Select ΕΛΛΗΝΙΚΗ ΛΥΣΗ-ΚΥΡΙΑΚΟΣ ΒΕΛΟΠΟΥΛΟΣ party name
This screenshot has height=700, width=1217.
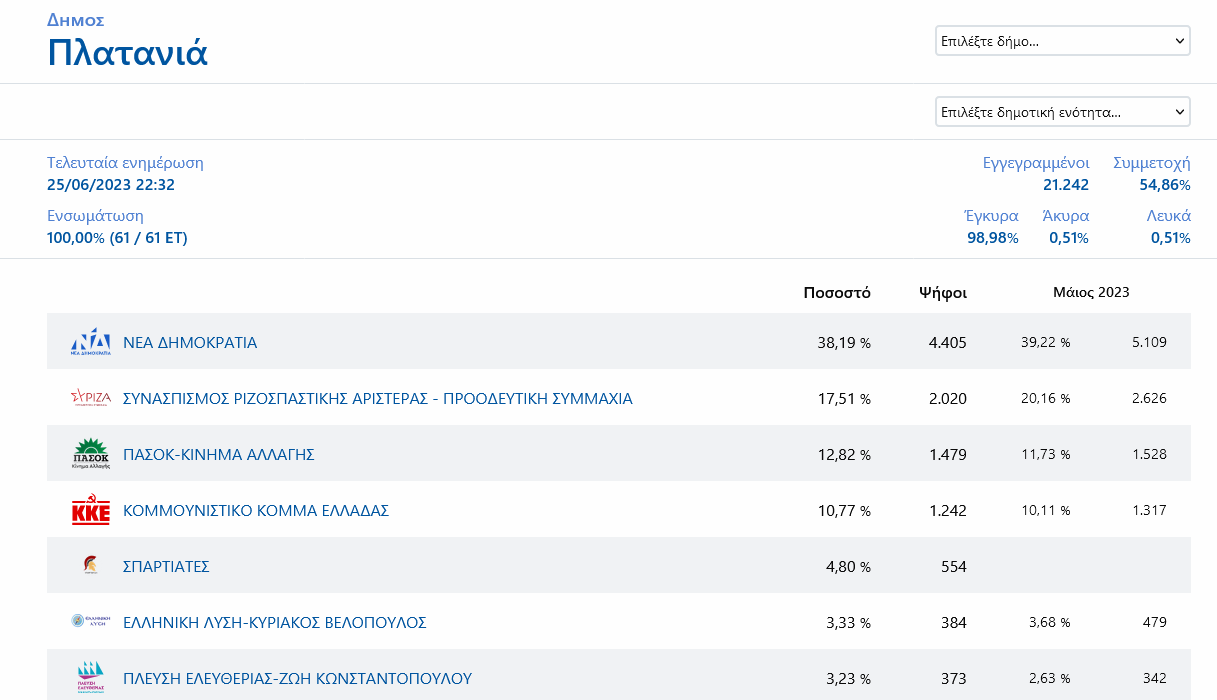click(274, 622)
